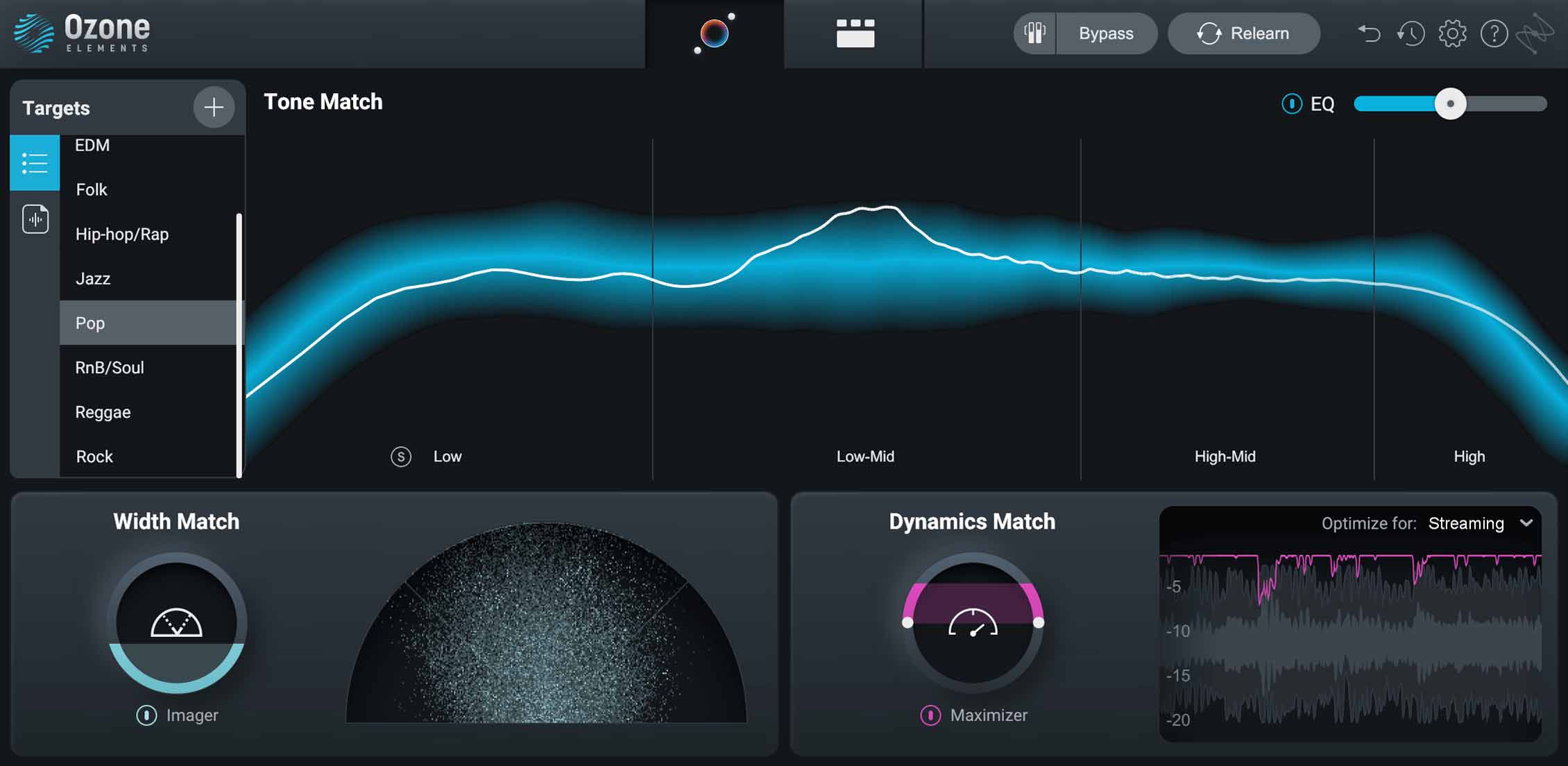Solo the Low band with S button

tap(401, 457)
